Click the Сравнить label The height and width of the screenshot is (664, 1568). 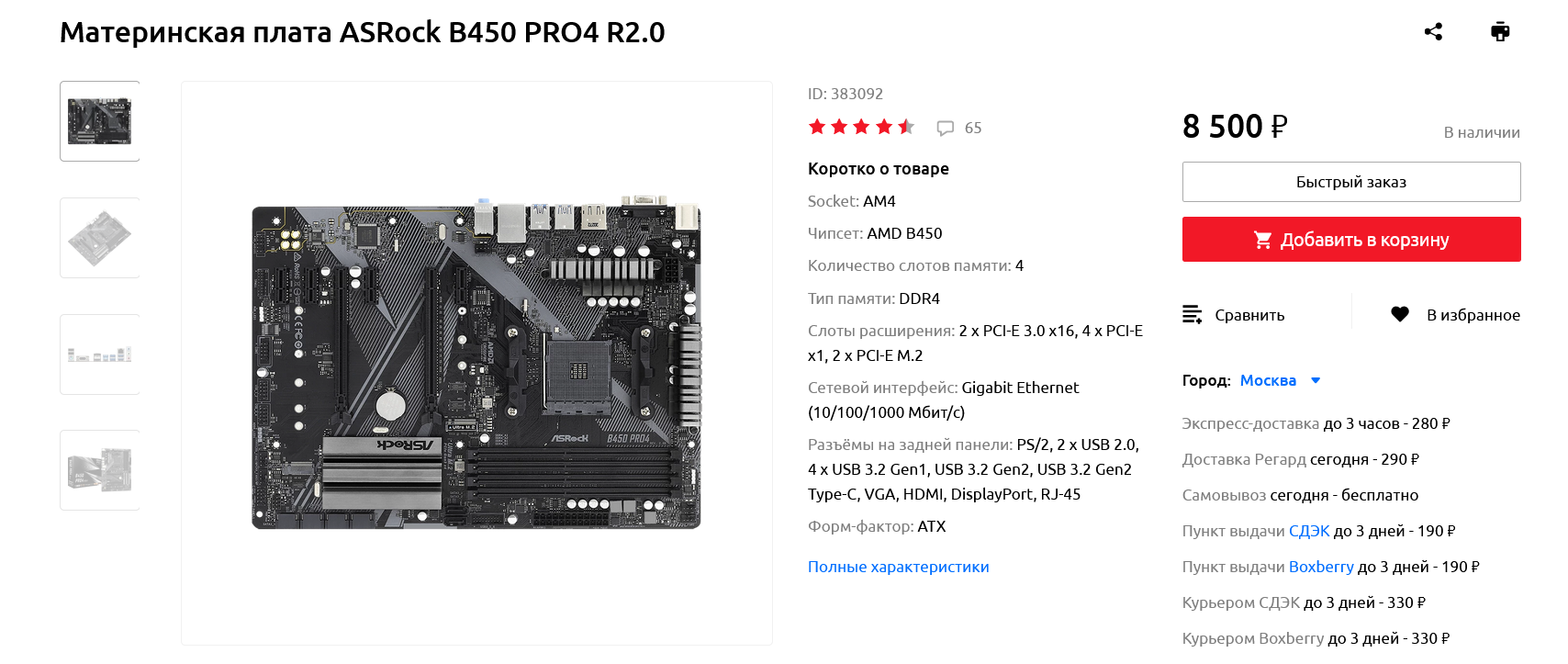coord(1249,315)
